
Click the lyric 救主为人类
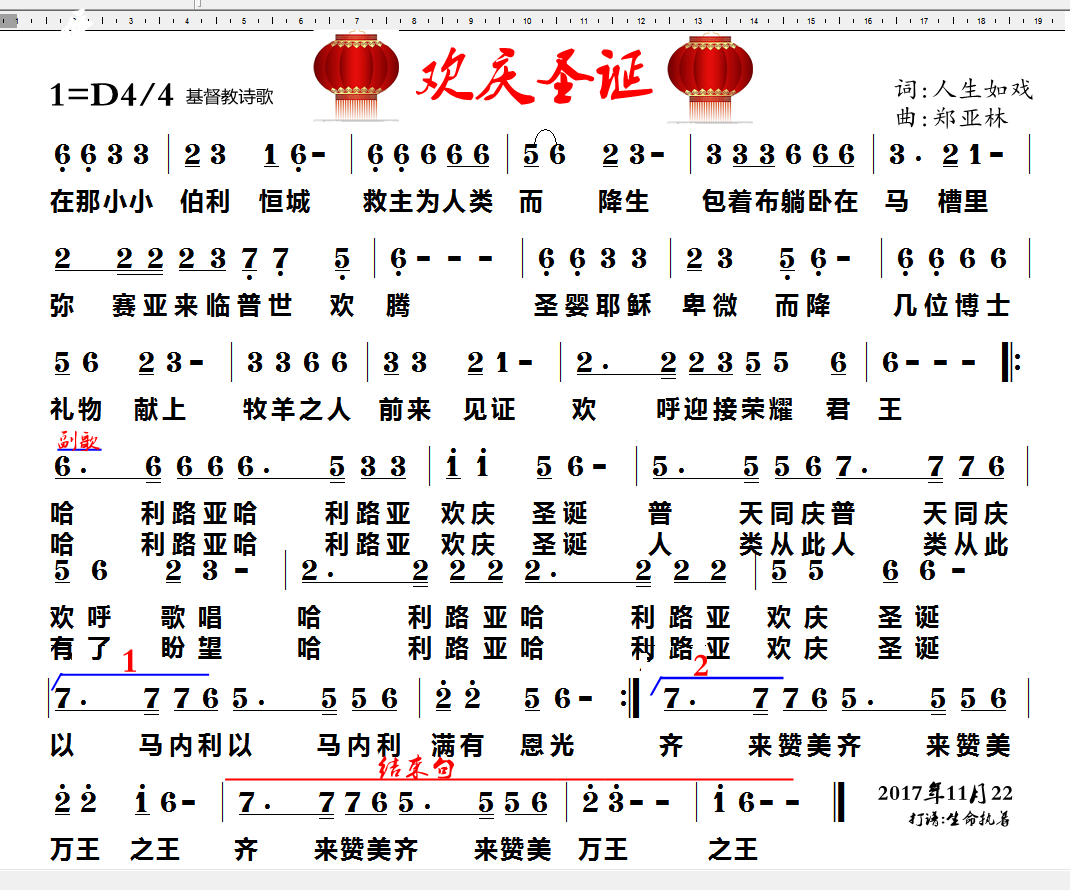click(428, 201)
